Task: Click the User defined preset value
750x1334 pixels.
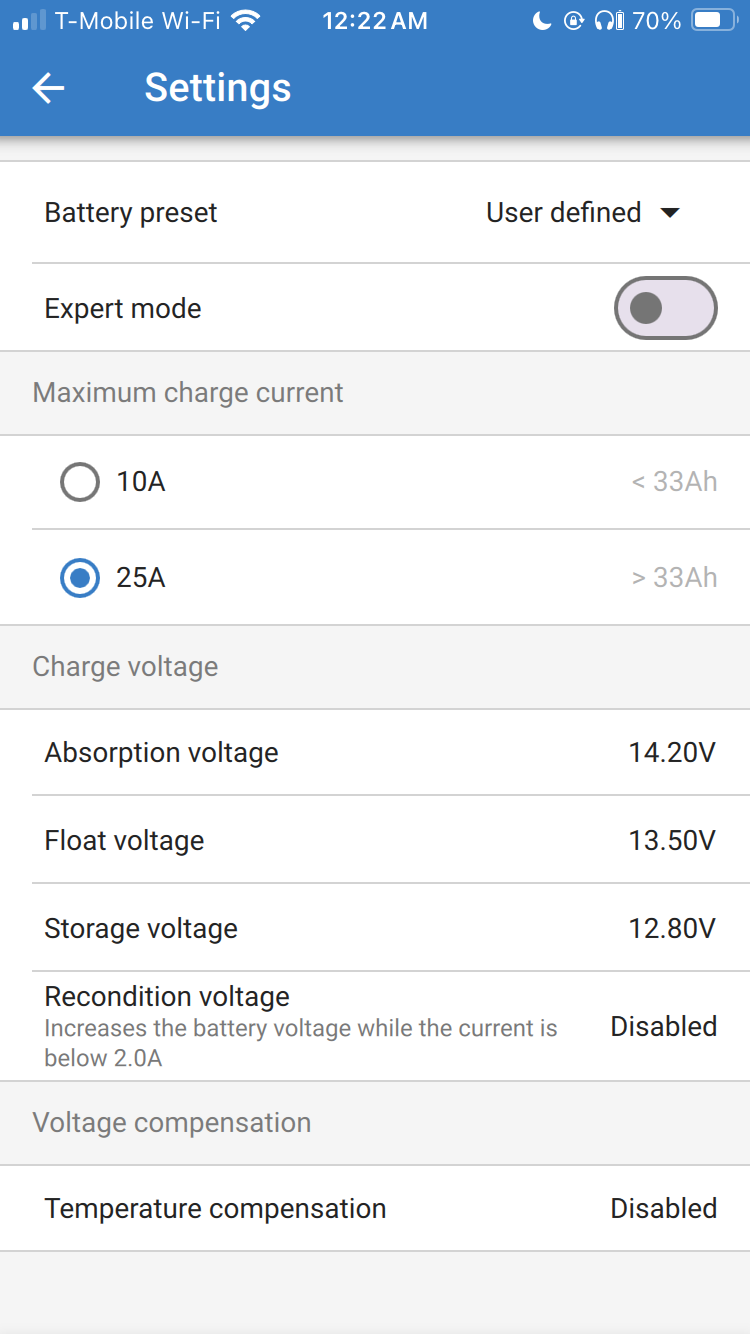Action: (563, 213)
